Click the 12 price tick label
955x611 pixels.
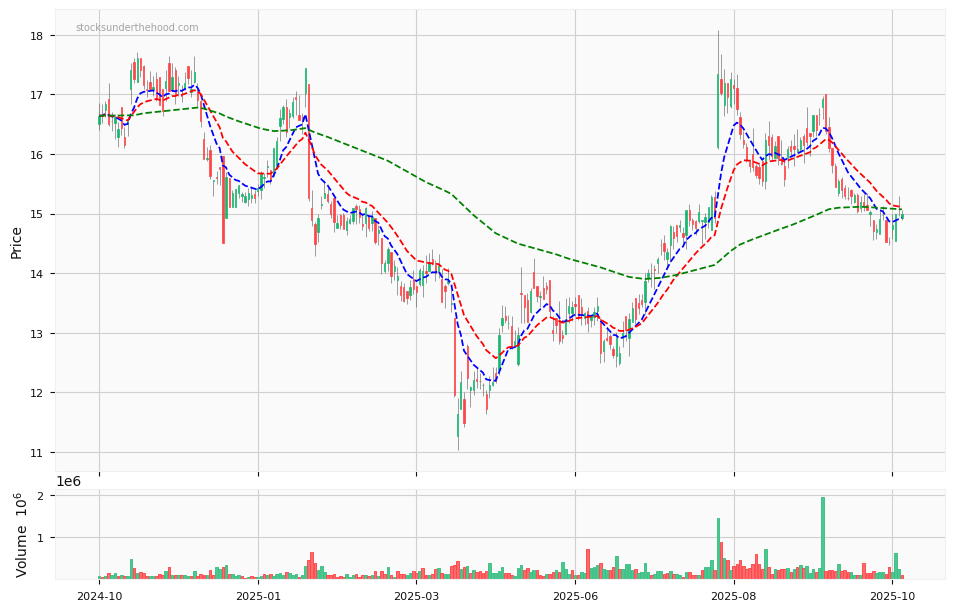point(37,393)
